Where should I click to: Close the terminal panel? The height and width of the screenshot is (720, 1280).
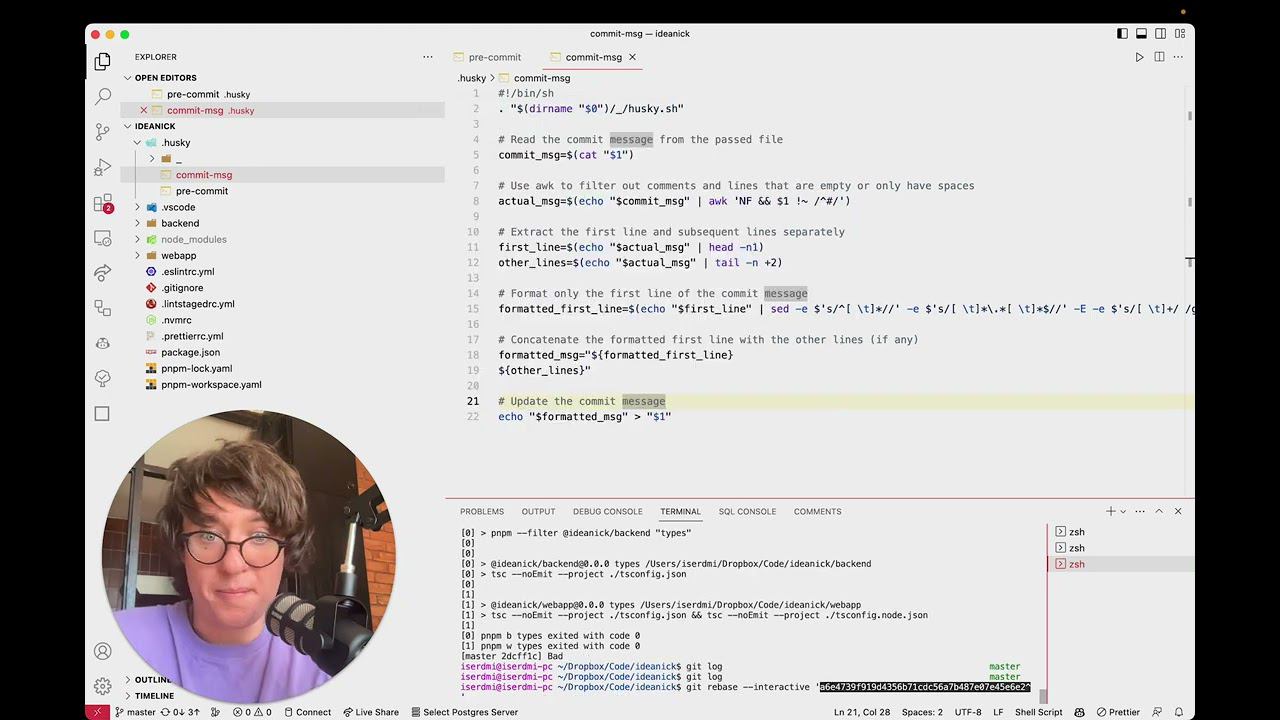(1178, 511)
